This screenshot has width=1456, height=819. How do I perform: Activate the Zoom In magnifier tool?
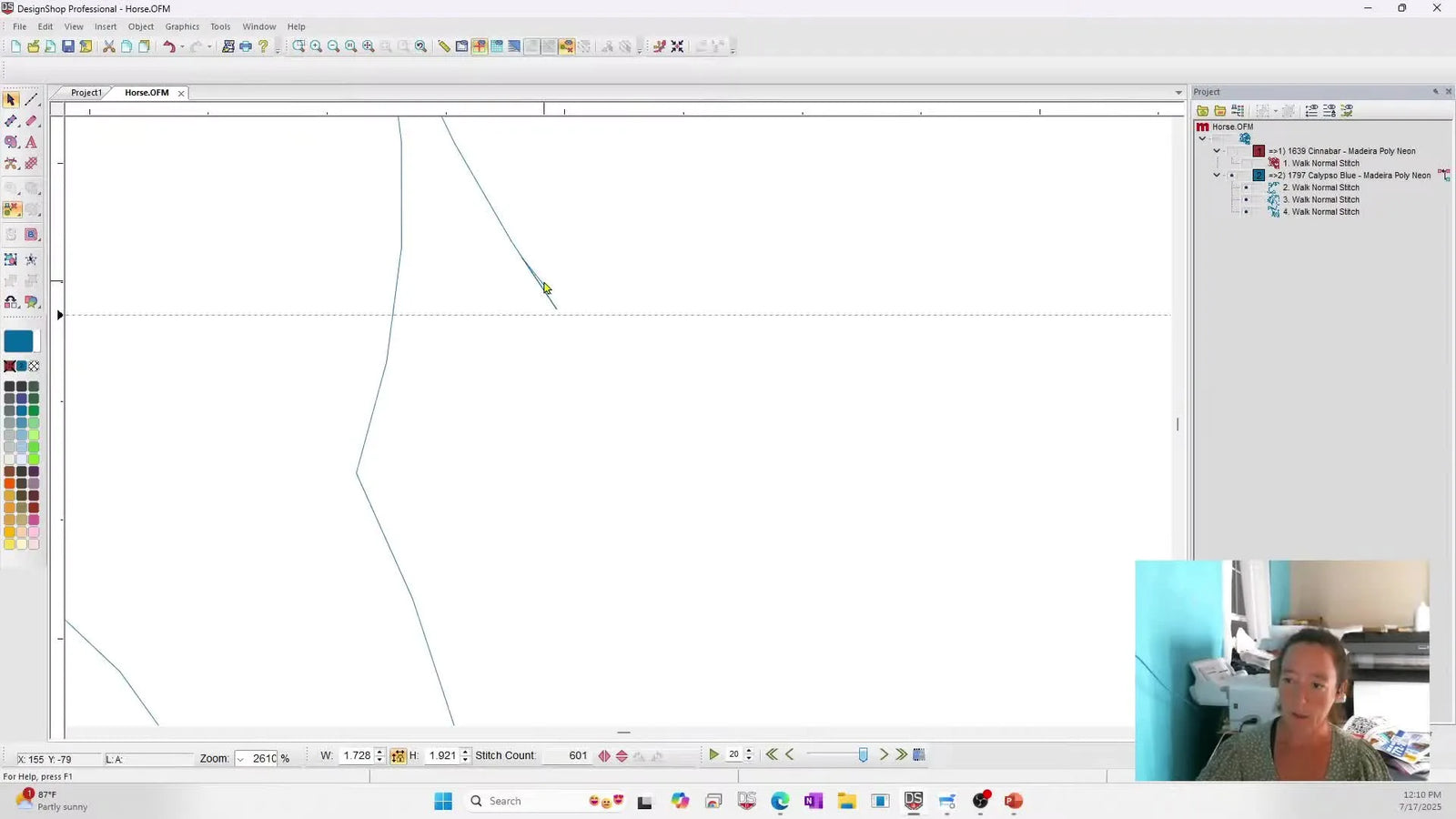pyautogui.click(x=316, y=45)
